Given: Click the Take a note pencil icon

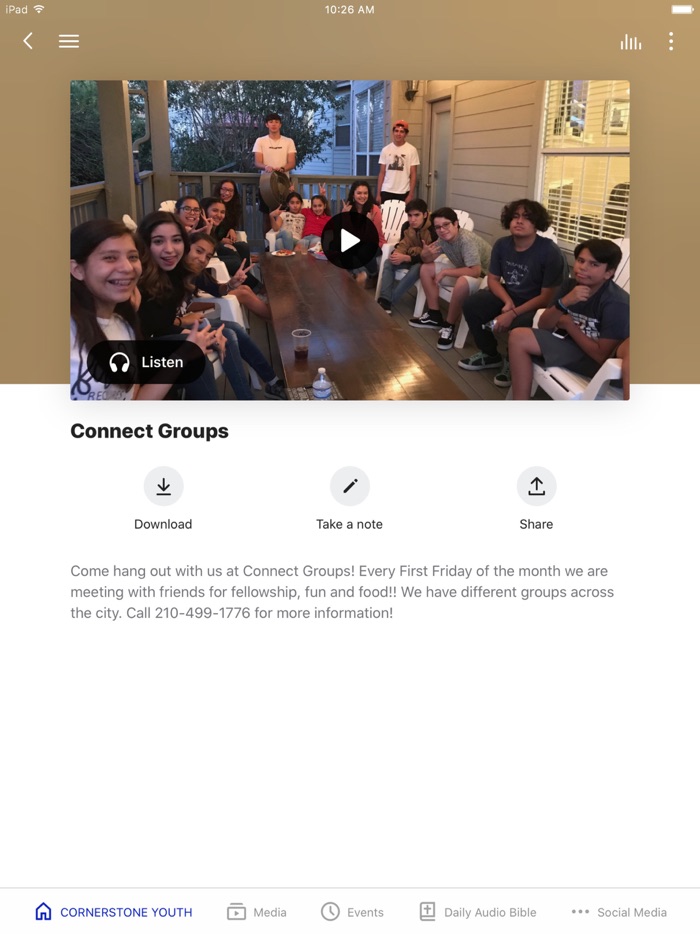Looking at the screenshot, I should (x=350, y=486).
